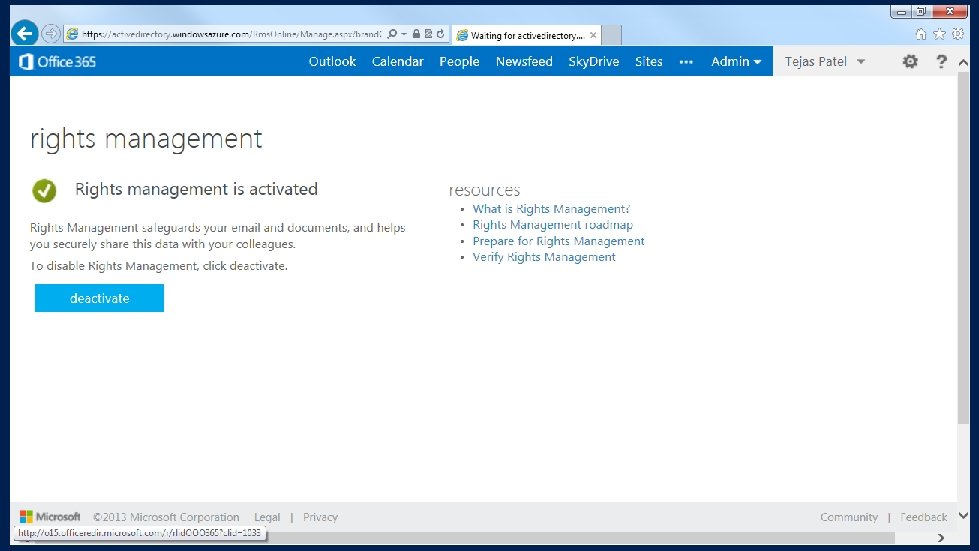The image size is (979, 551).
Task: Open Newsfeed from the navigation bar
Action: 524,61
